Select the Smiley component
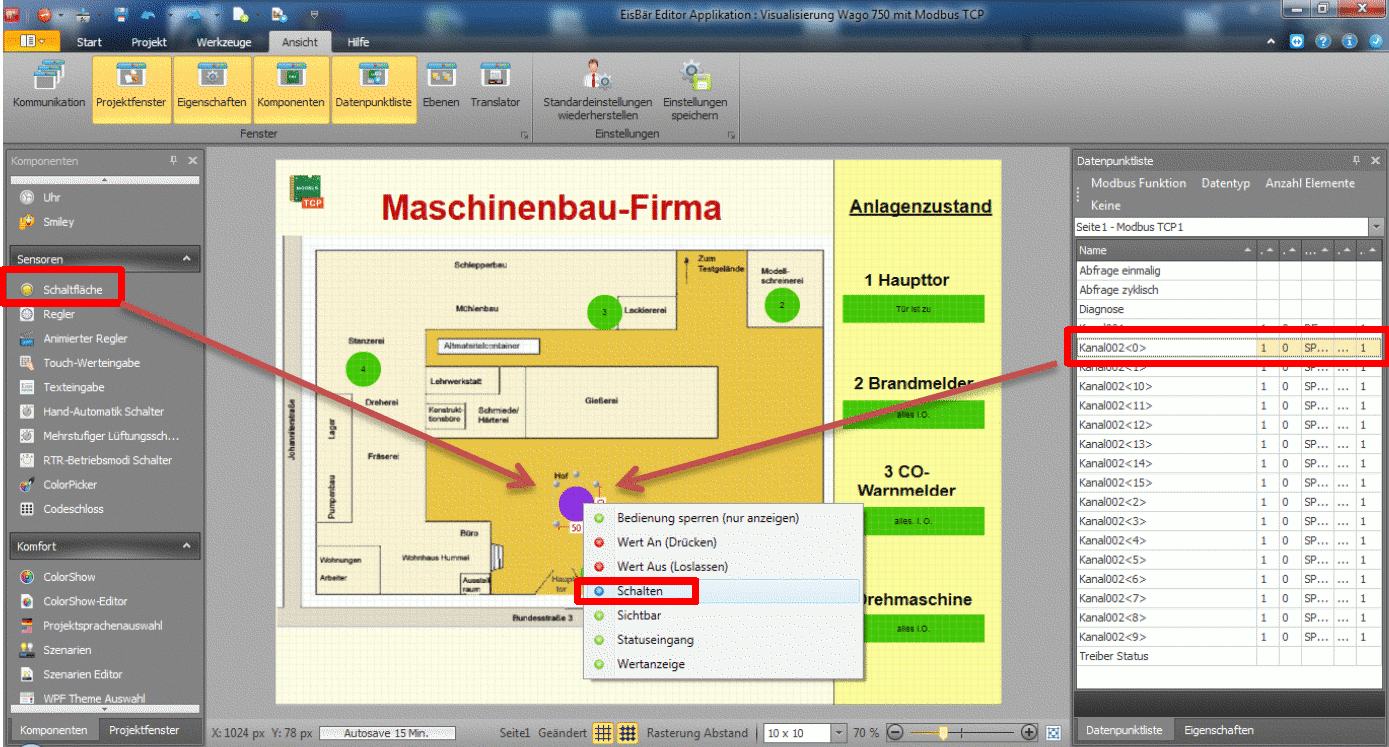Image resolution: width=1389 pixels, height=747 pixels. 46,222
